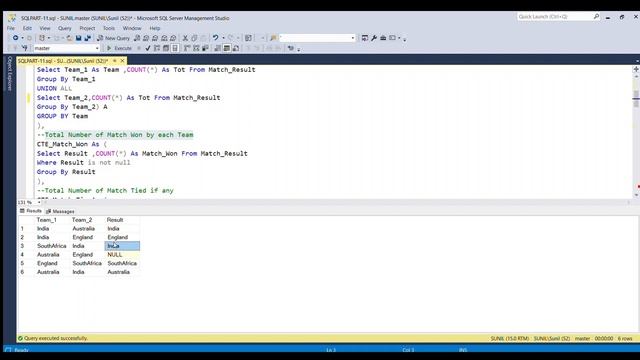640x360 pixels.
Task: Click the DMX Query icon
Action: pos(155,38)
